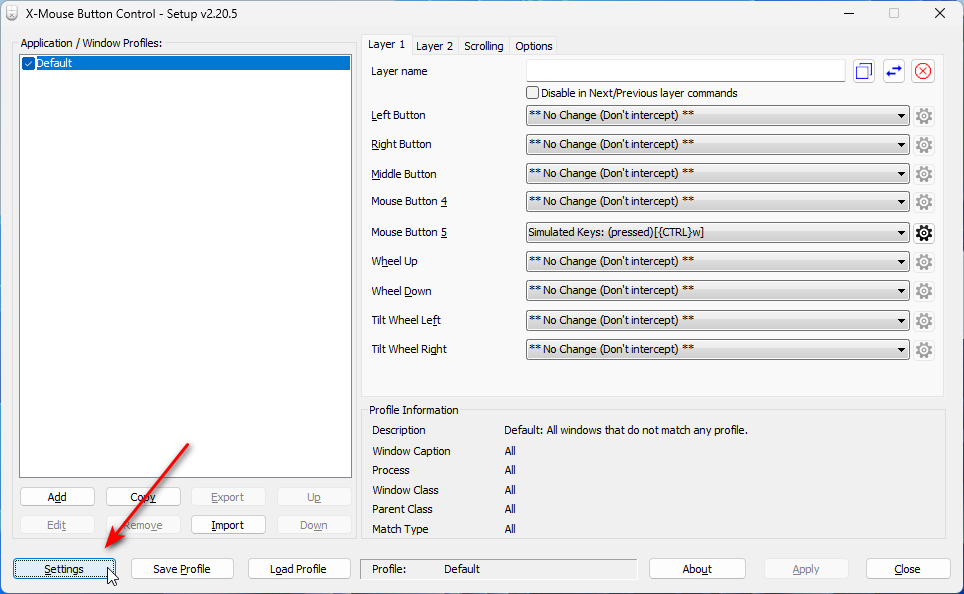Click the swap layer arrows icon
The height and width of the screenshot is (594, 964).
coord(893,71)
